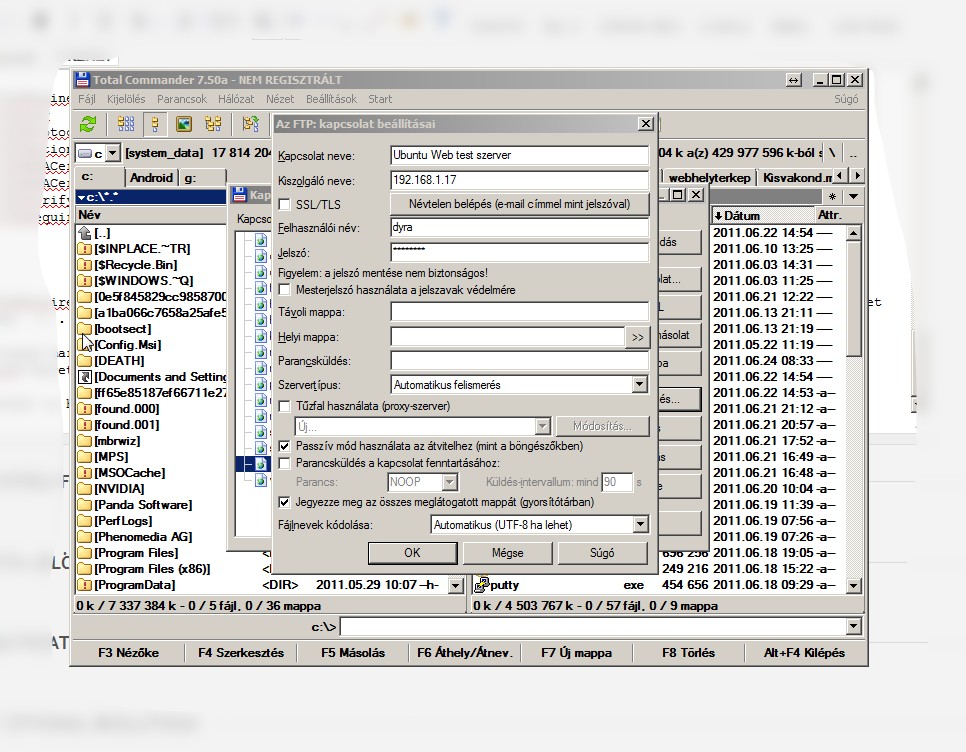
Task: Open the Parancsok menu
Action: pyautogui.click(x=182, y=99)
